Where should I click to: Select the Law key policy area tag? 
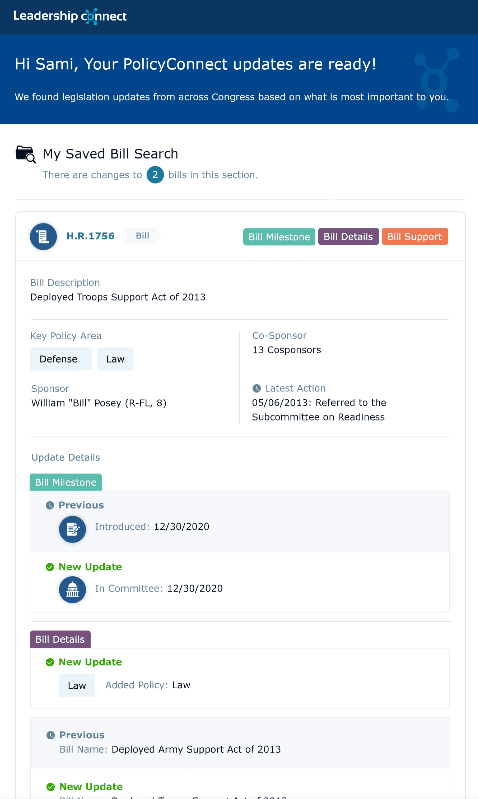115,359
